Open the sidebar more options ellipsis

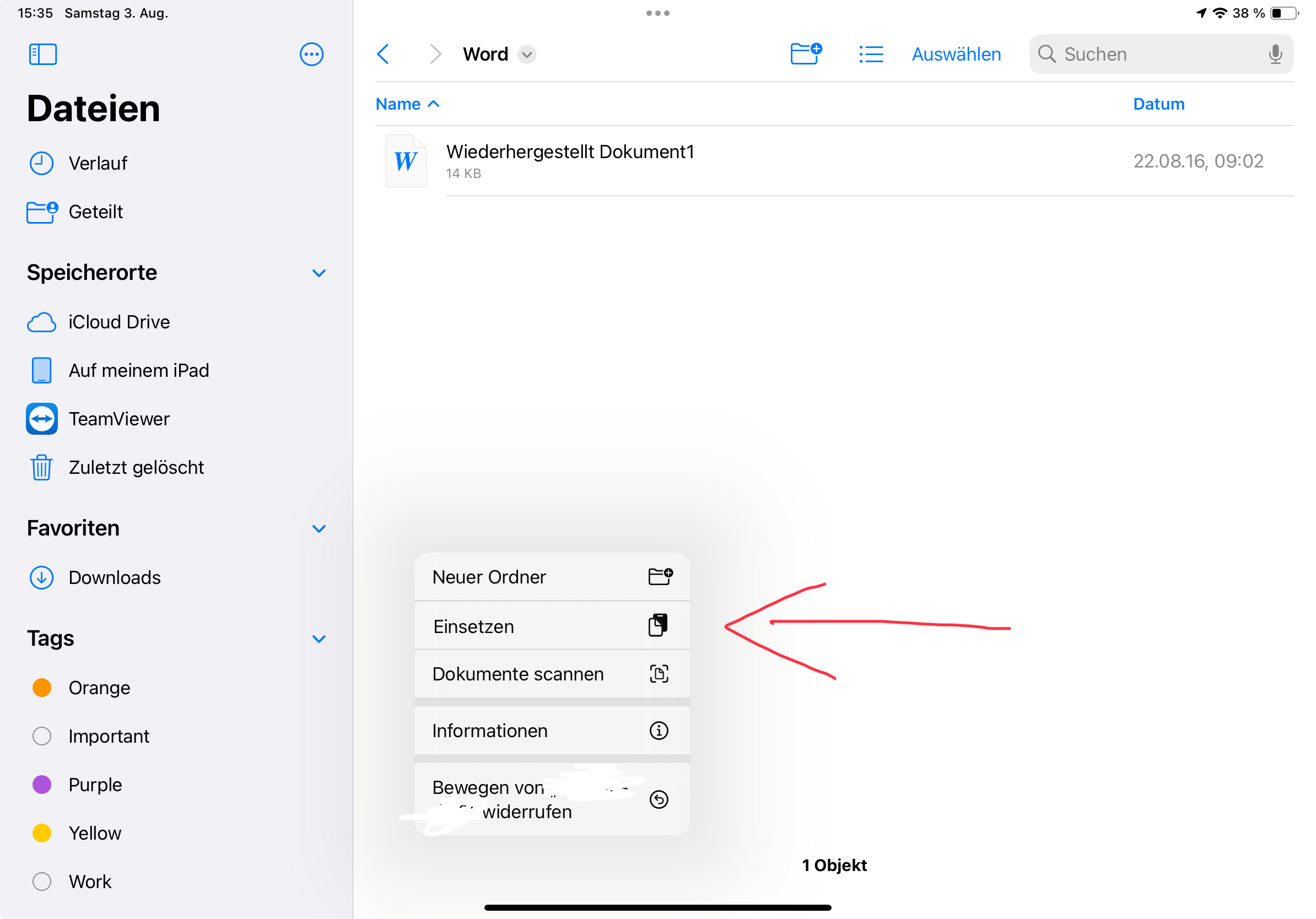click(311, 55)
